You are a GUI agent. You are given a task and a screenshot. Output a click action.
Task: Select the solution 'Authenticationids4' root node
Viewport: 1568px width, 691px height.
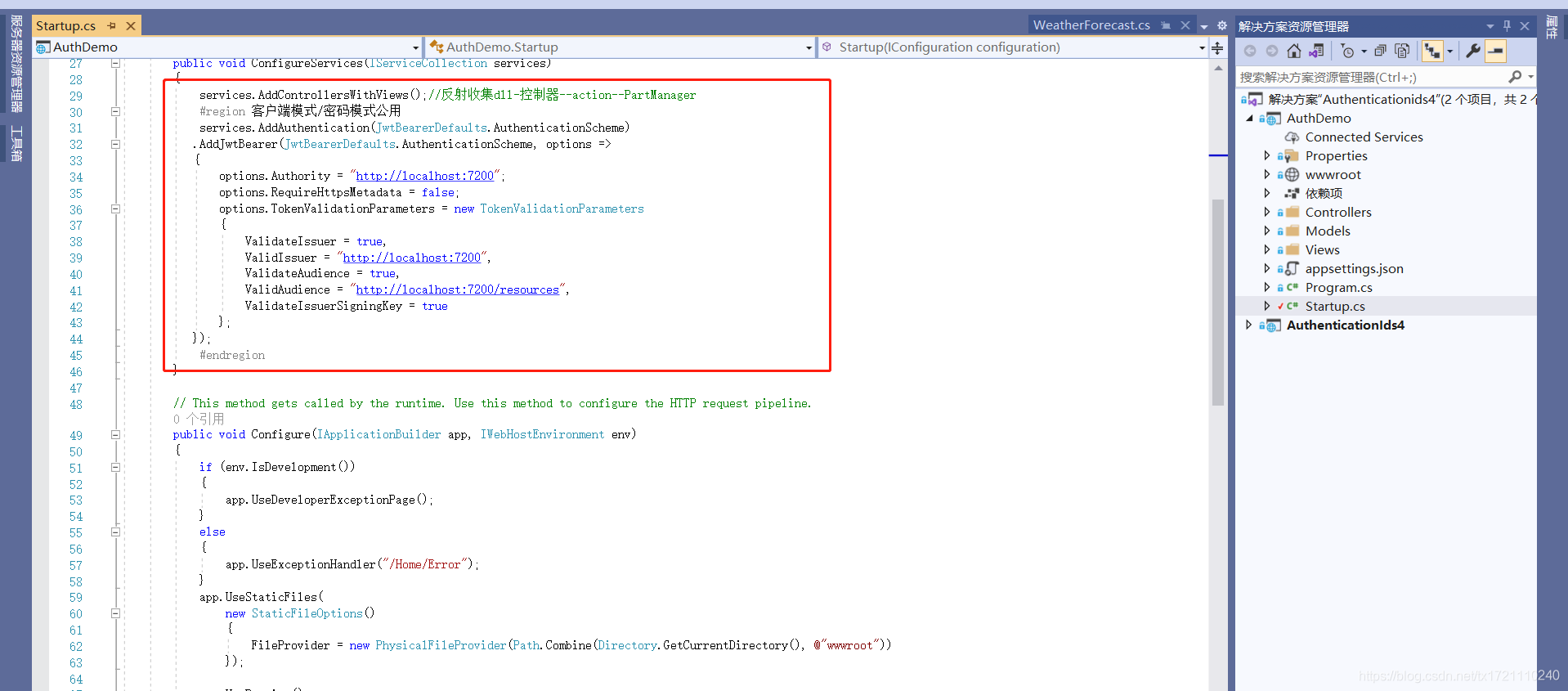coord(1402,99)
